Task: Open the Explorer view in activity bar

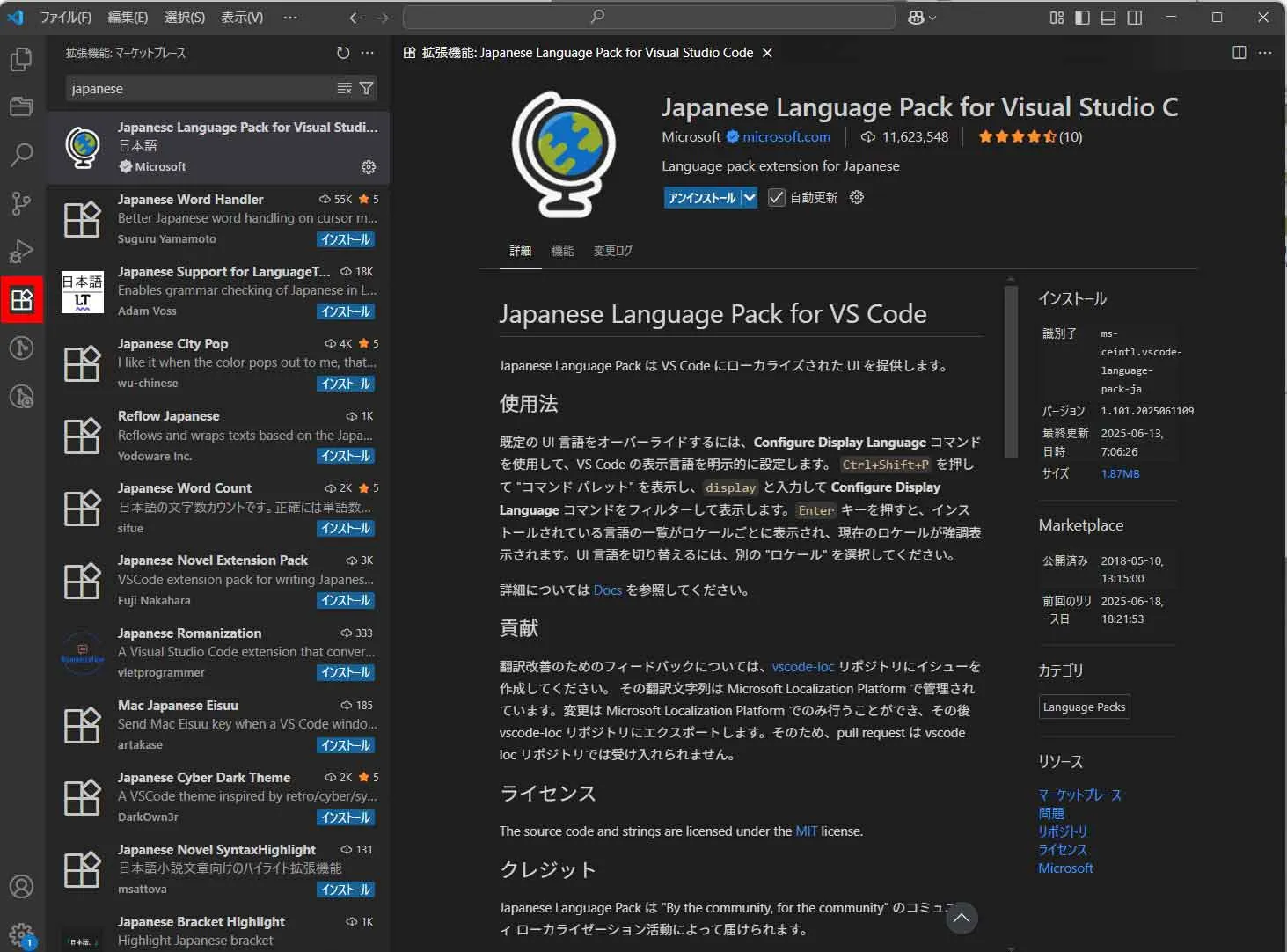Action: coord(21,59)
